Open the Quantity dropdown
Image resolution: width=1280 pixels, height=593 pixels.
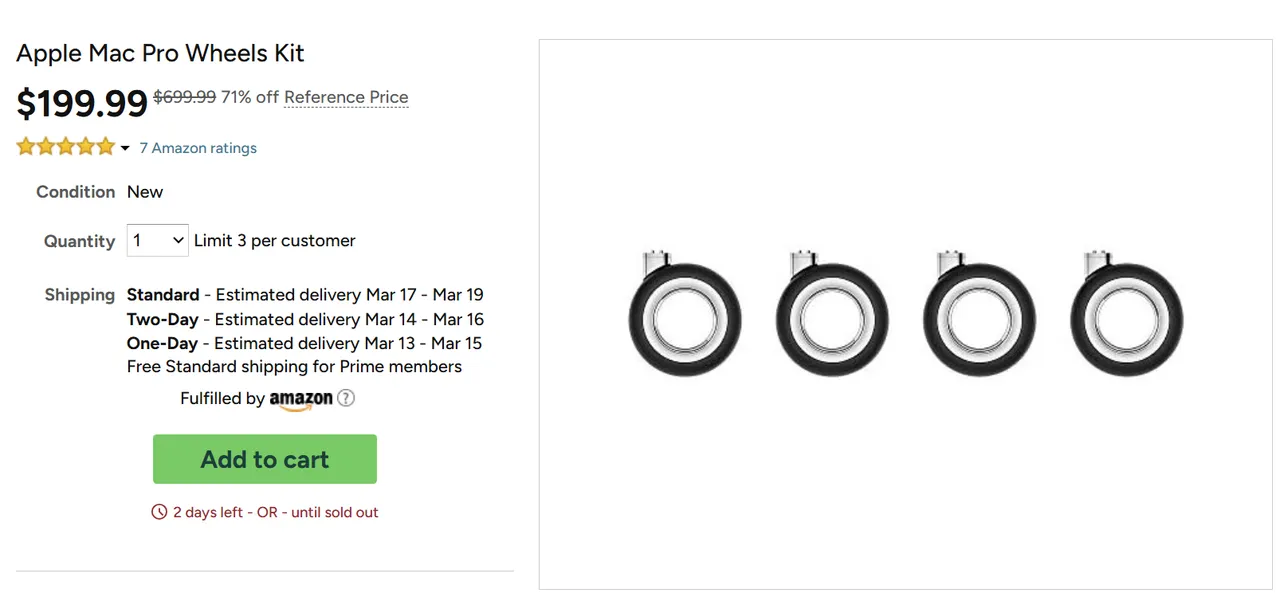pos(158,240)
